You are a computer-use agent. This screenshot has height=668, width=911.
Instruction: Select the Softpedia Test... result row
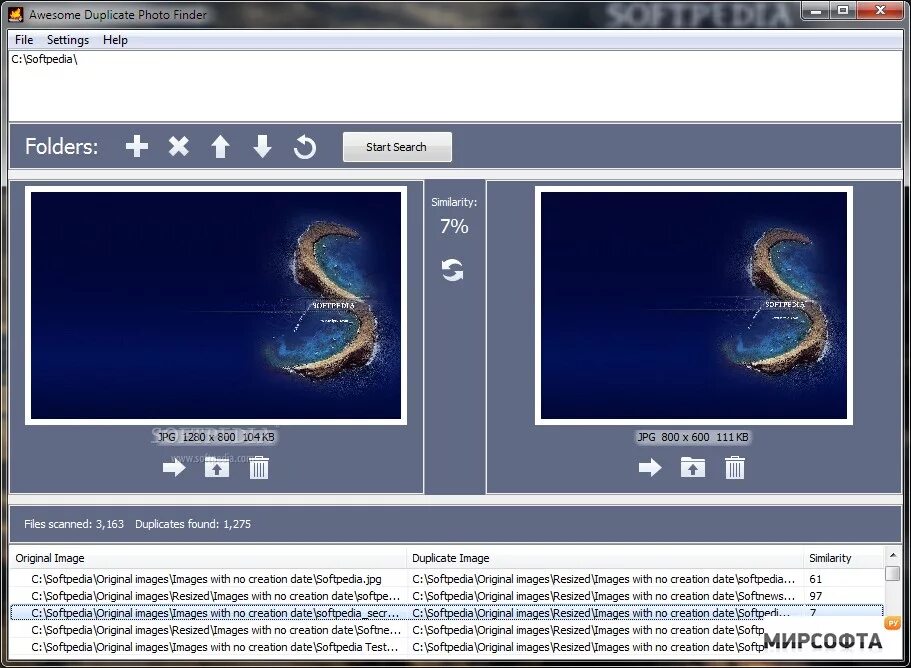[x=447, y=647]
